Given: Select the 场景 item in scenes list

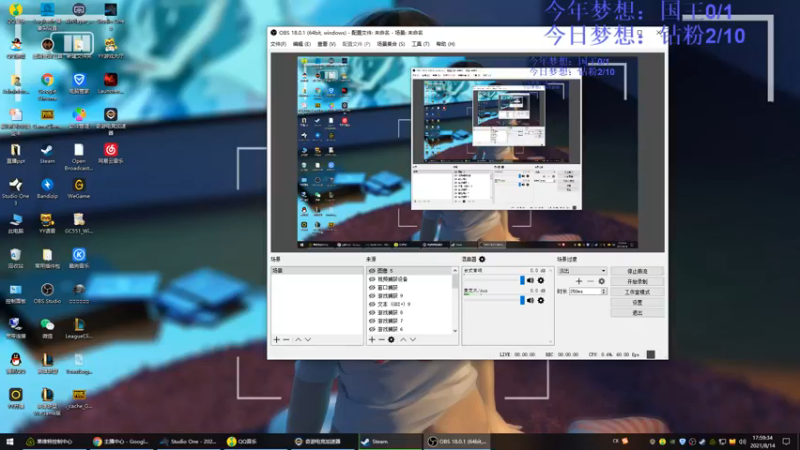Looking at the screenshot, I should click(x=317, y=271).
